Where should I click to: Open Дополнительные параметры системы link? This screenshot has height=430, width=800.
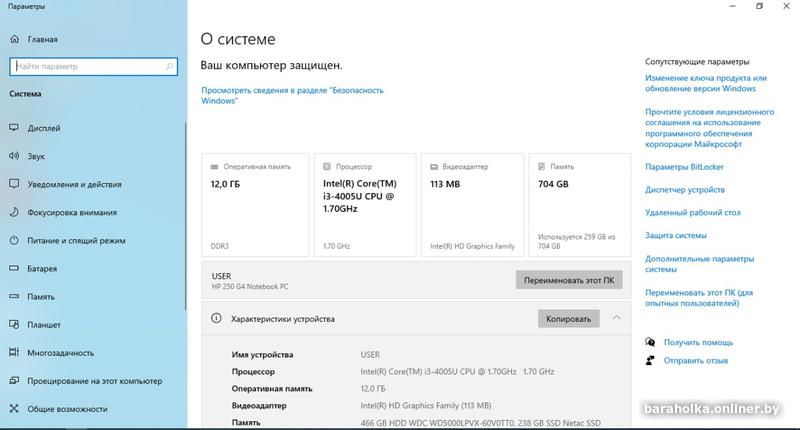click(699, 264)
